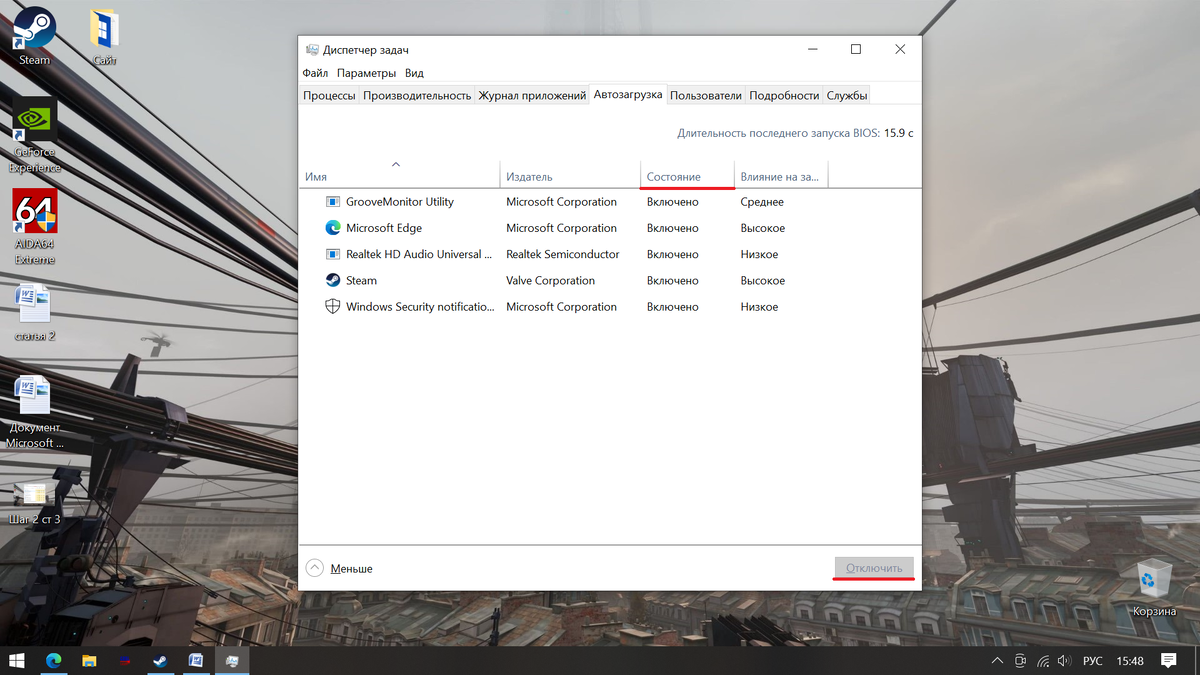The image size is (1200, 675).
Task: Select the Realtek HD Audio Universal name
Action: (420, 254)
